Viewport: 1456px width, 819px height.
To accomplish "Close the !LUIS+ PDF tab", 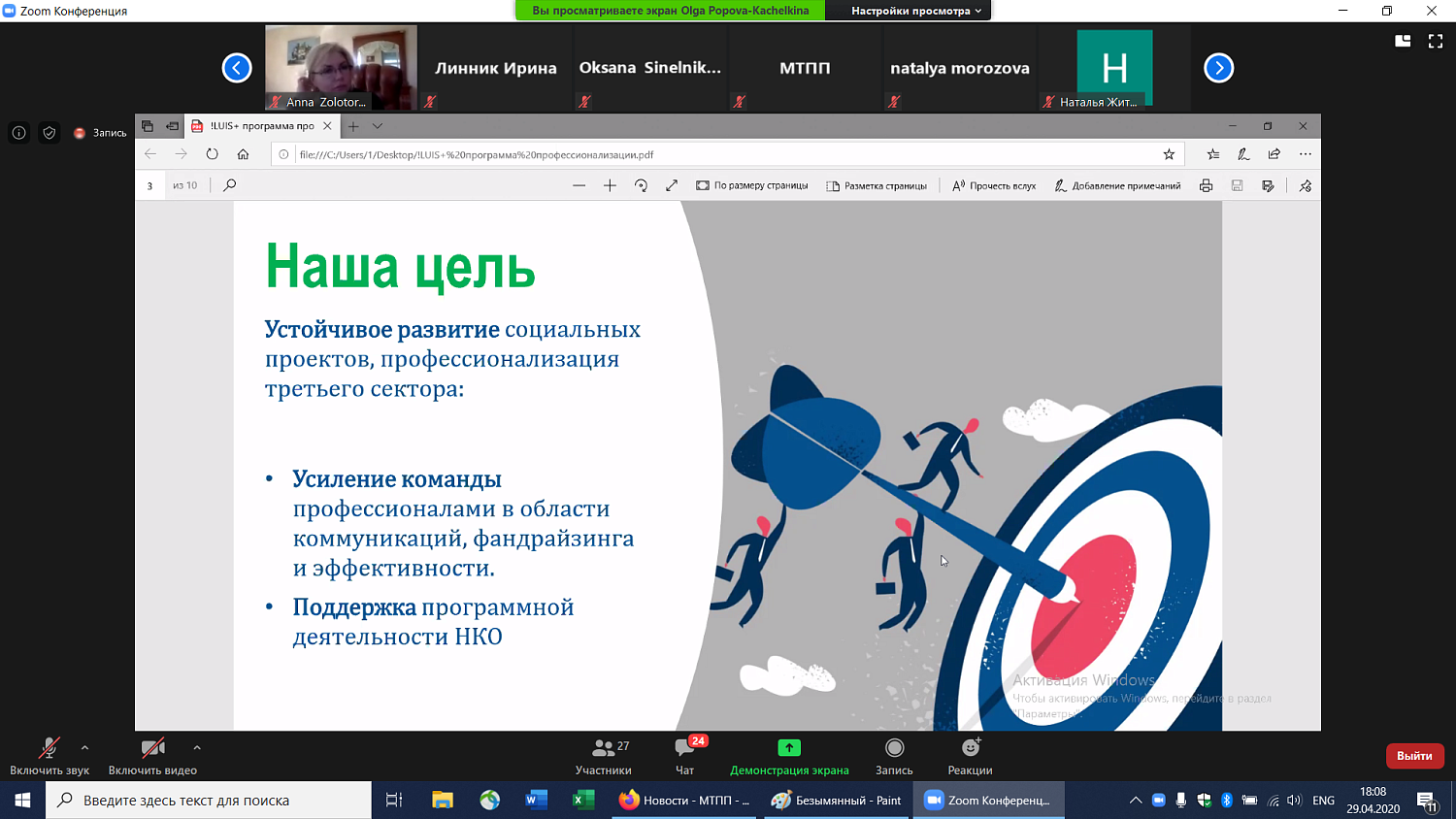I will coord(327,126).
